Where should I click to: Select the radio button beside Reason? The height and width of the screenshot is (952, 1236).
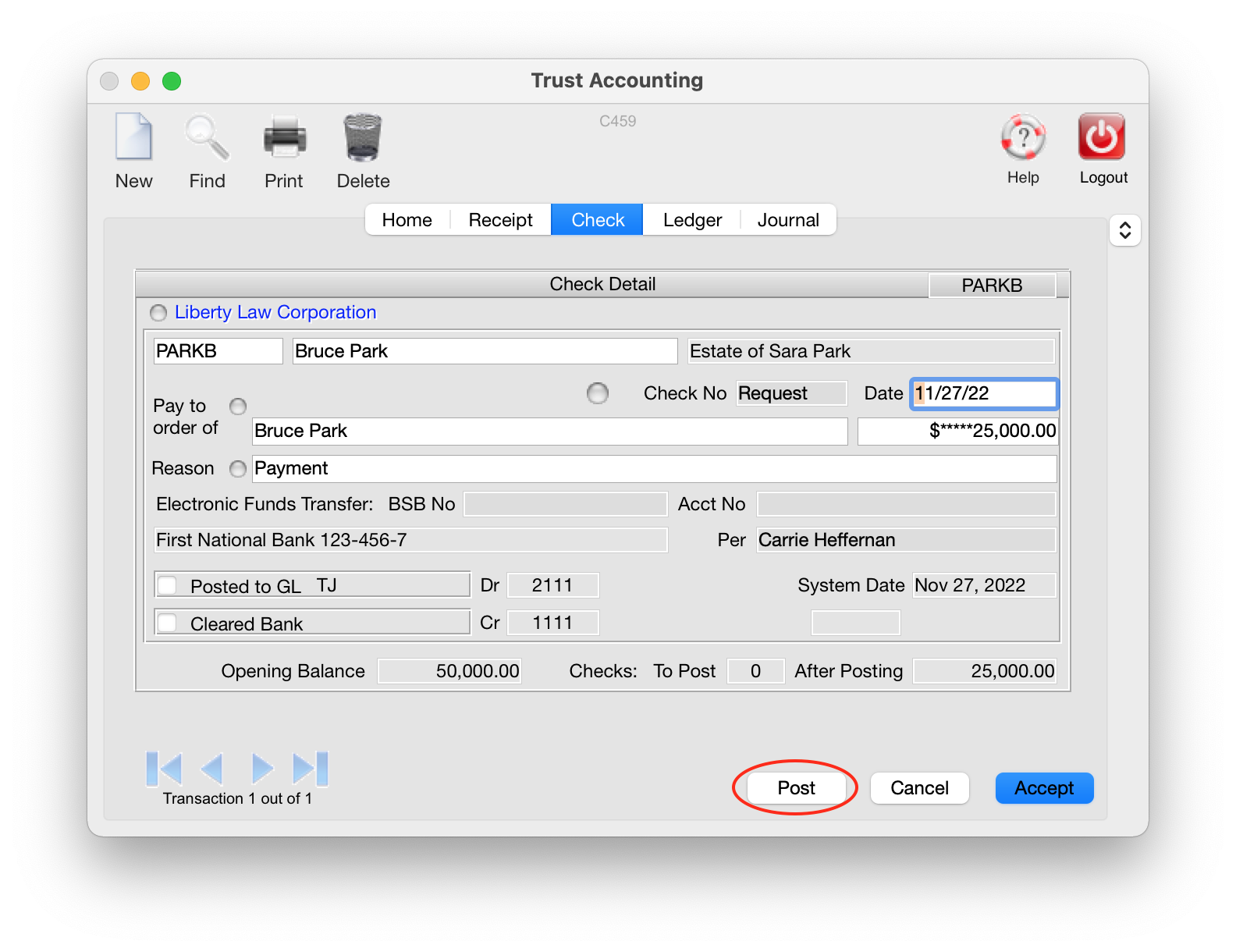pos(238,469)
